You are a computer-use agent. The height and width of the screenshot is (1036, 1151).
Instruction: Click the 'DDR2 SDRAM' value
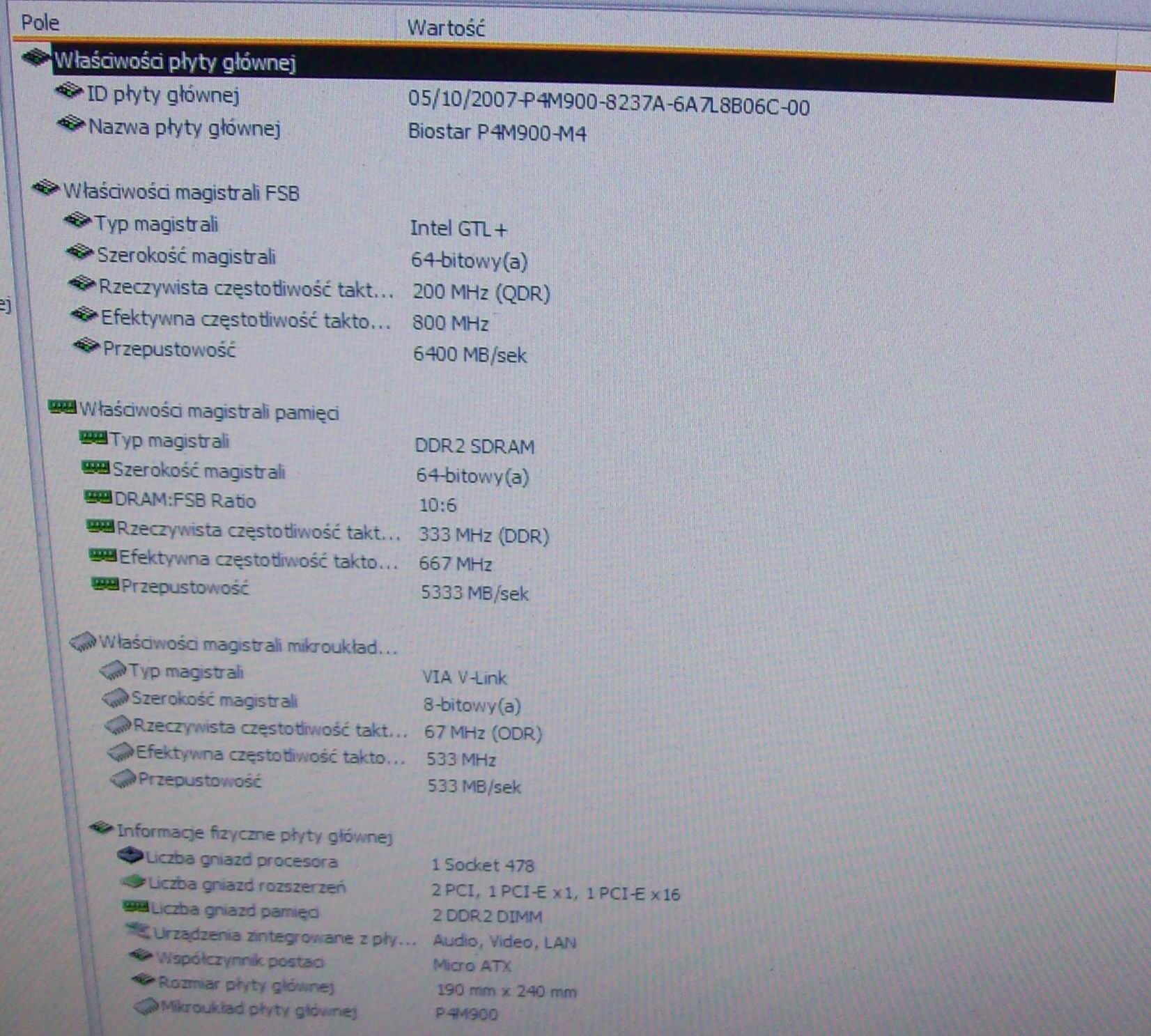474,446
